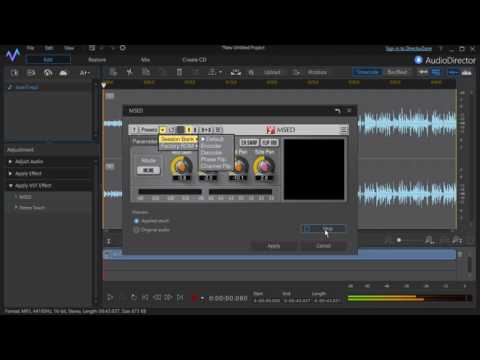The image size is (480, 360).
Task: Open the record options dropdown arrow
Action: tap(202, 298)
